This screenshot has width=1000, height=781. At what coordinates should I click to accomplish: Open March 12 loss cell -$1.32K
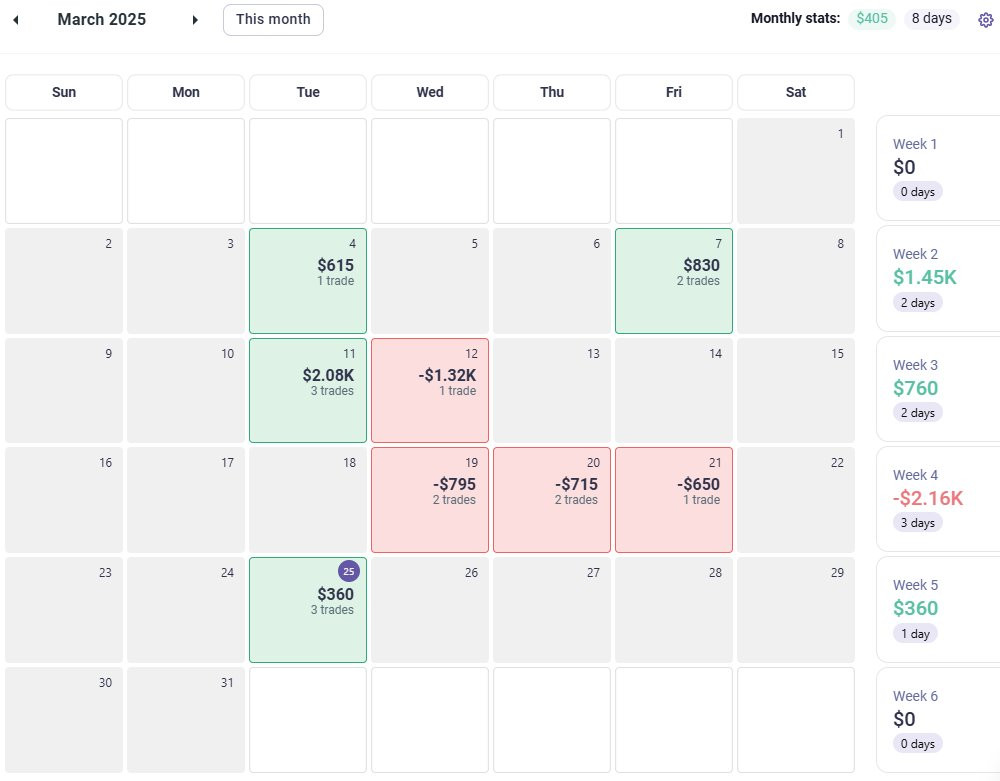430,390
